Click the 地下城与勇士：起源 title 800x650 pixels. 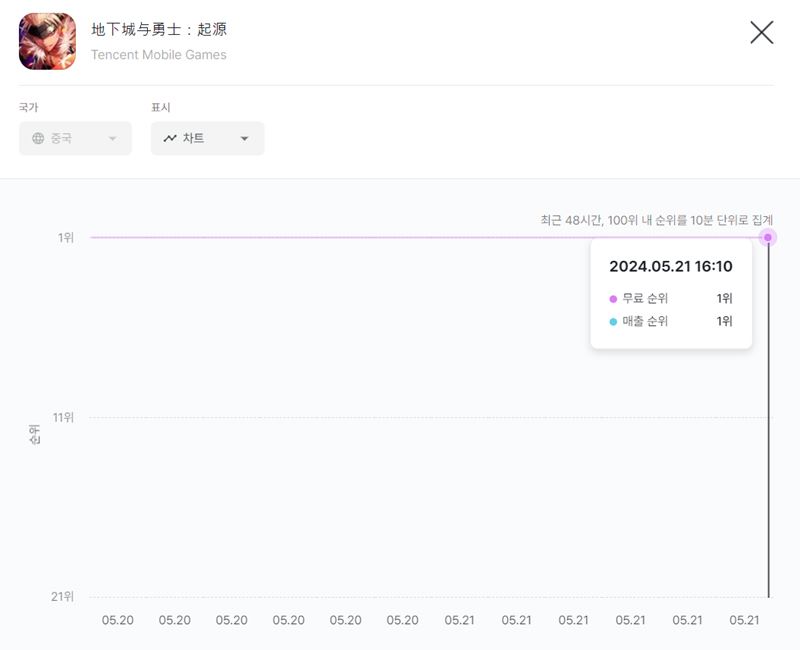coord(159,29)
